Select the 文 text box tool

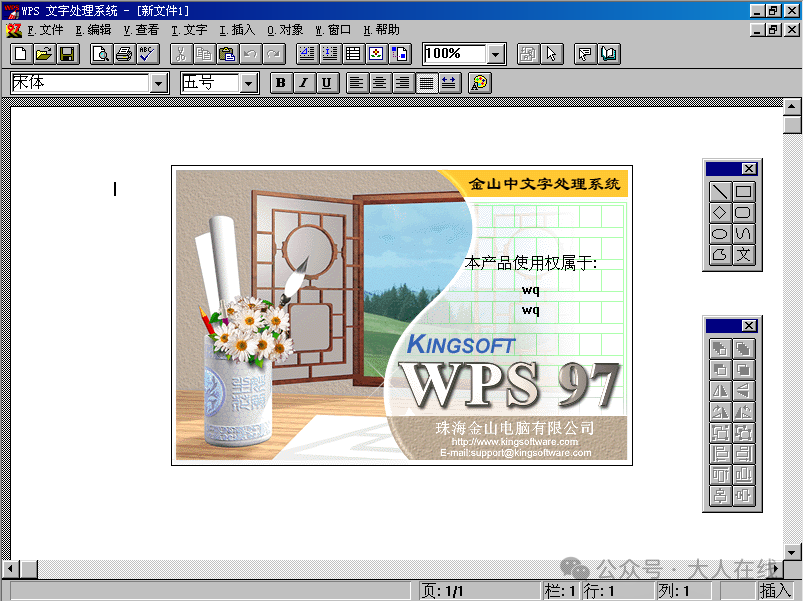click(743, 255)
